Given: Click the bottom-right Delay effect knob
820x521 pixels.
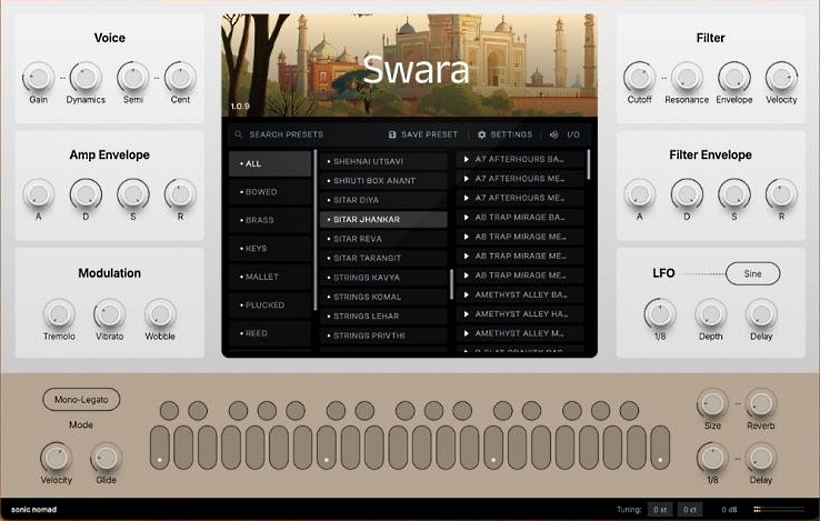Looking at the screenshot, I should (x=761, y=458).
